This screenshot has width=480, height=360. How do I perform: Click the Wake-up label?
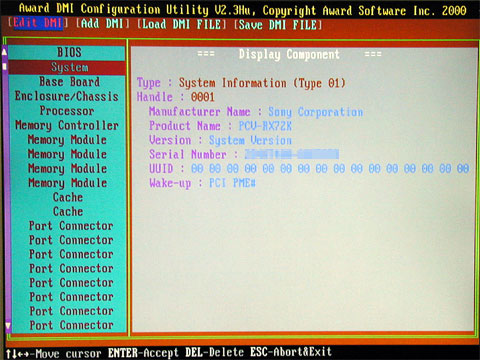[x=170, y=183]
